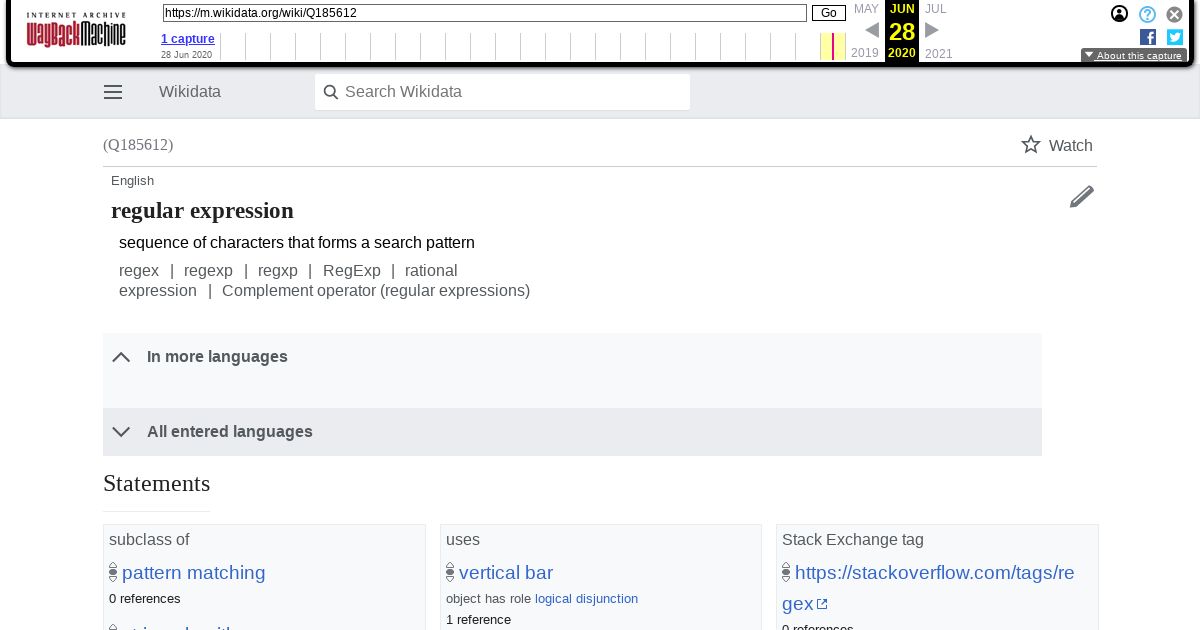The image size is (1200, 630).
Task: Go to next capture arrow
Action: [932, 30]
